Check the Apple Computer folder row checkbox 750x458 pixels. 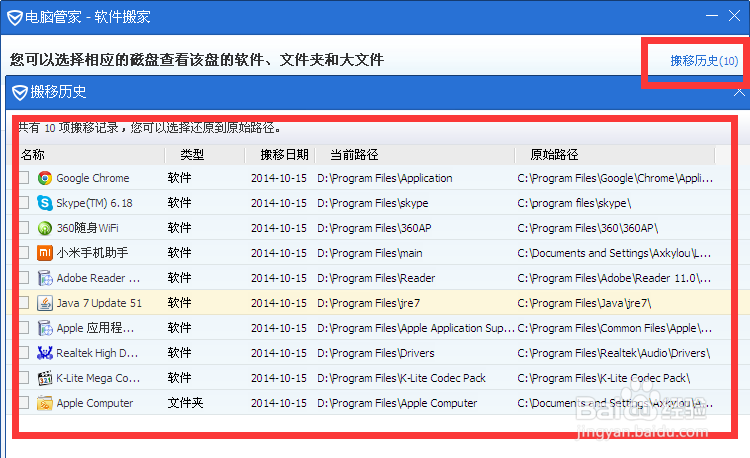23,403
